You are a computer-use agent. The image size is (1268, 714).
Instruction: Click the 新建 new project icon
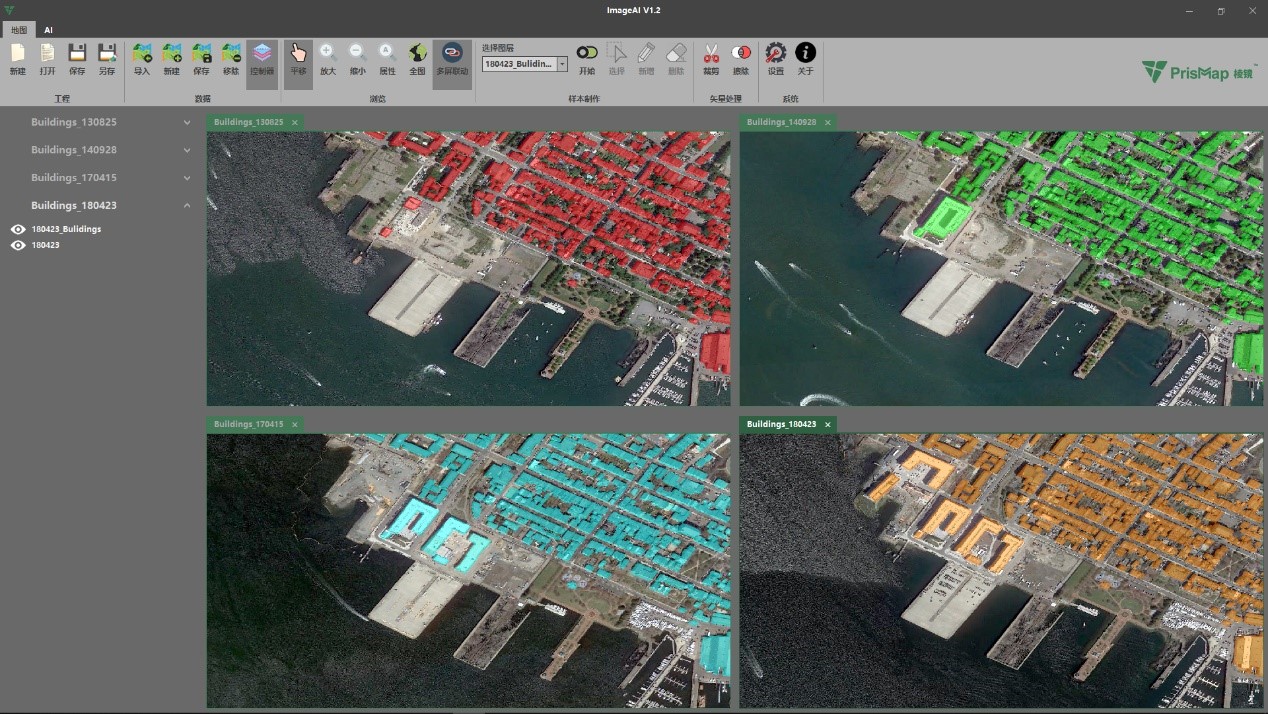(x=17, y=54)
